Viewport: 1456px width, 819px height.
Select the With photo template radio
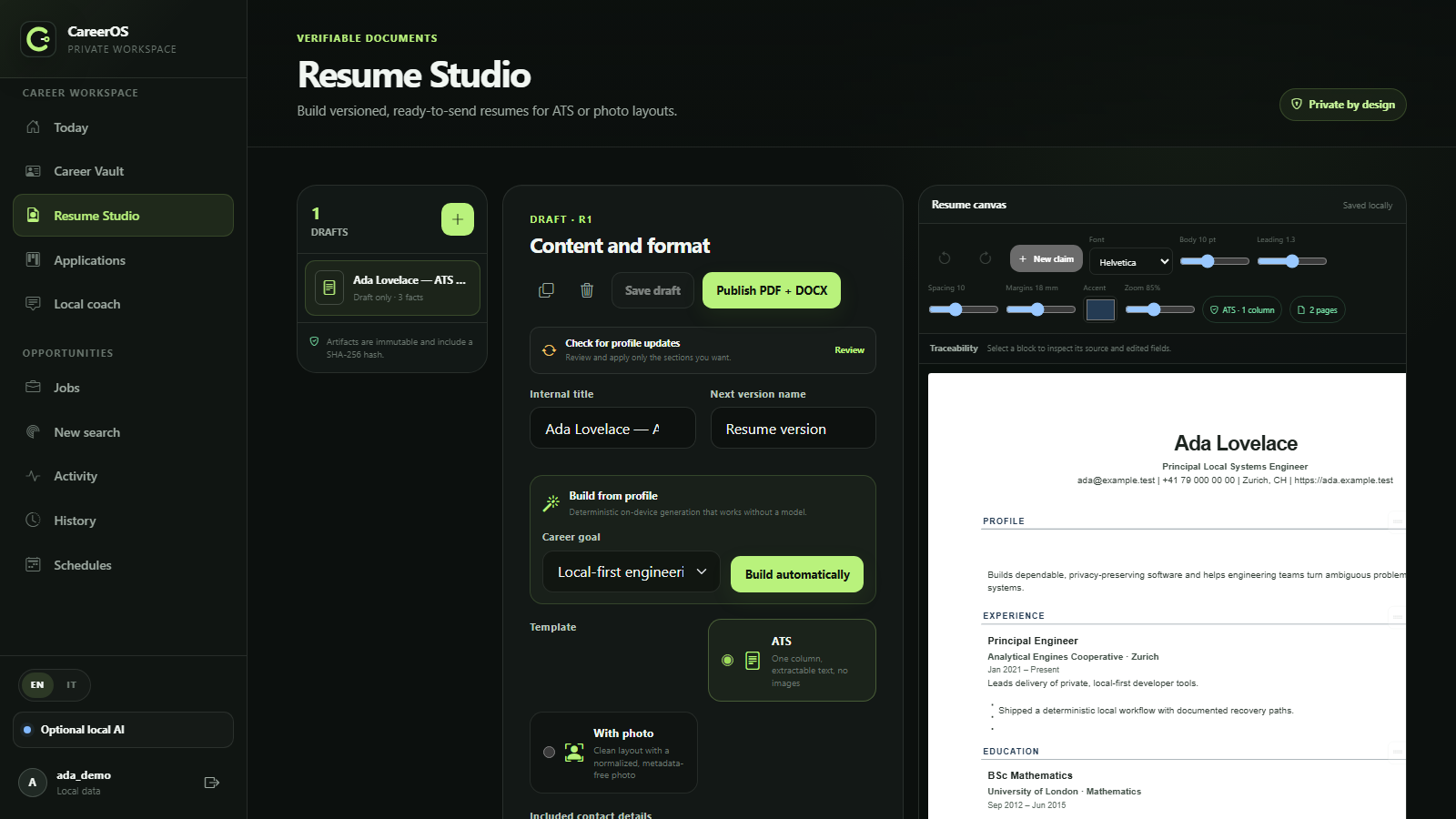[549, 753]
